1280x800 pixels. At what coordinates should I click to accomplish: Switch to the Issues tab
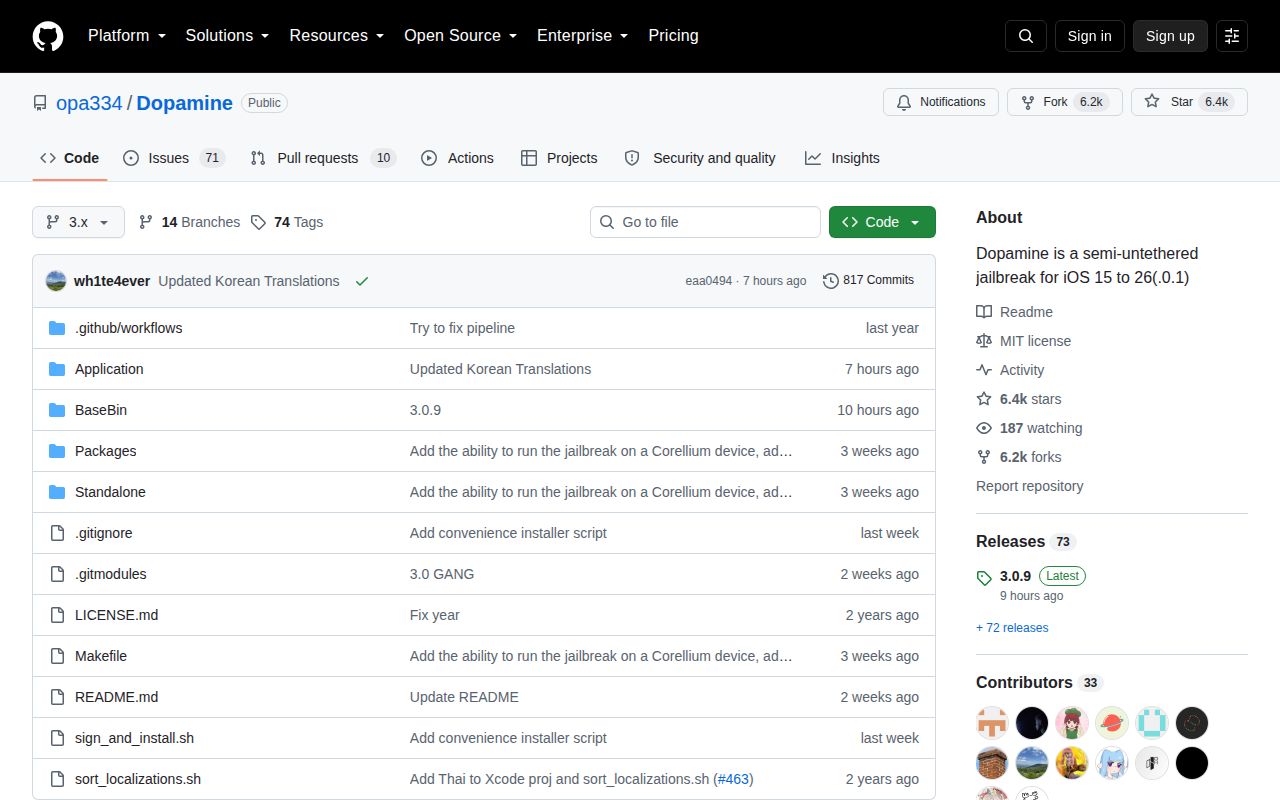174,158
